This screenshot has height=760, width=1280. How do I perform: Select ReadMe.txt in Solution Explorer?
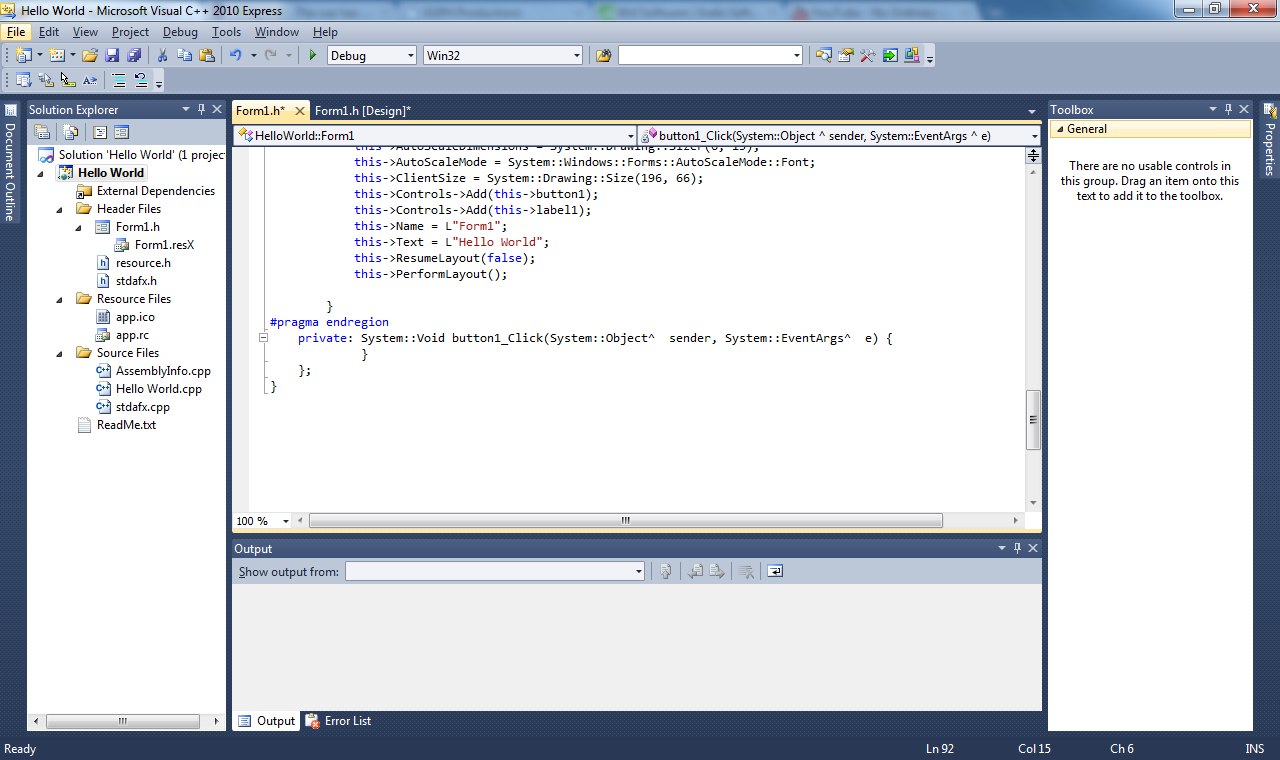[126, 425]
